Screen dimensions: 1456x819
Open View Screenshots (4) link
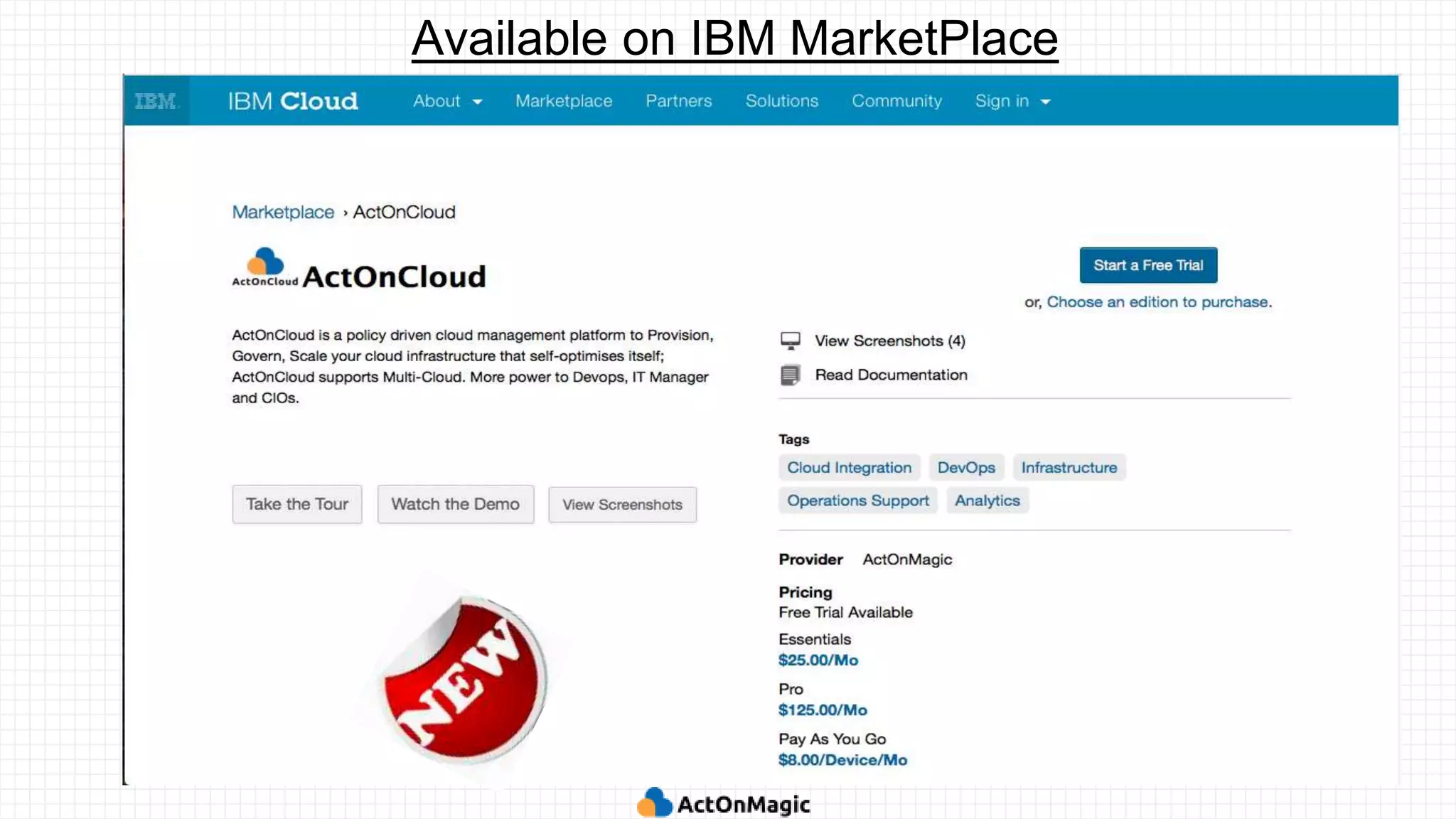click(890, 341)
